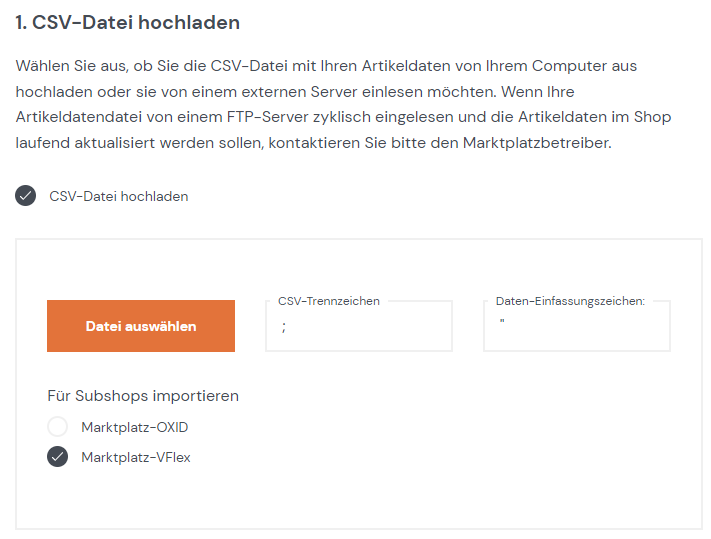This screenshot has width=711, height=539.
Task: Click the Daten-Einfassungszeichen field legend
Action: click(x=570, y=301)
